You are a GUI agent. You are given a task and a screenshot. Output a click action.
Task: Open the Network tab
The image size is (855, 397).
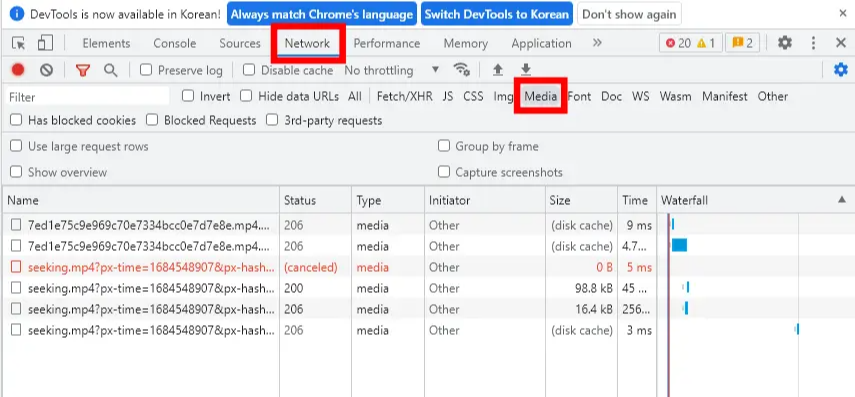click(x=307, y=44)
